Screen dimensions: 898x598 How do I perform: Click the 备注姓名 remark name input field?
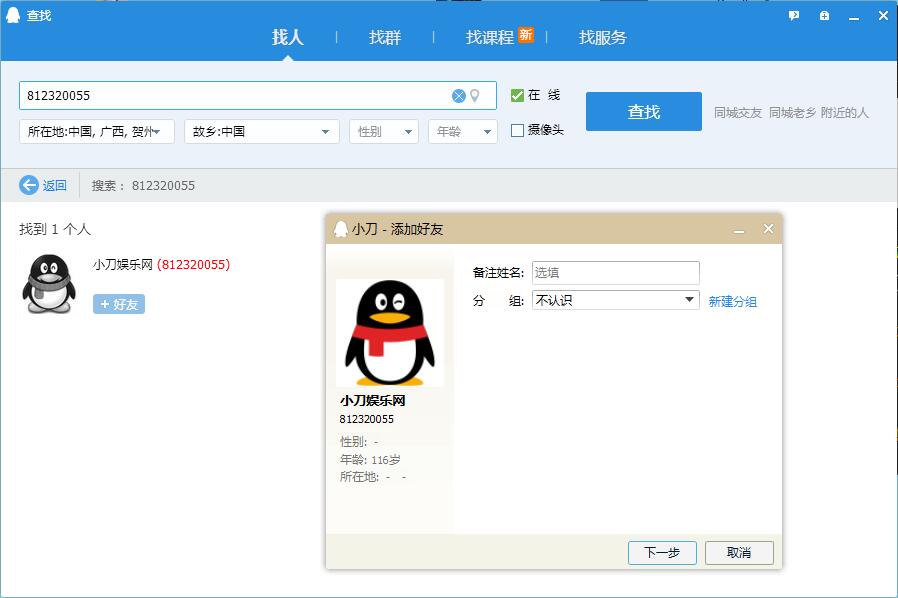tap(615, 272)
